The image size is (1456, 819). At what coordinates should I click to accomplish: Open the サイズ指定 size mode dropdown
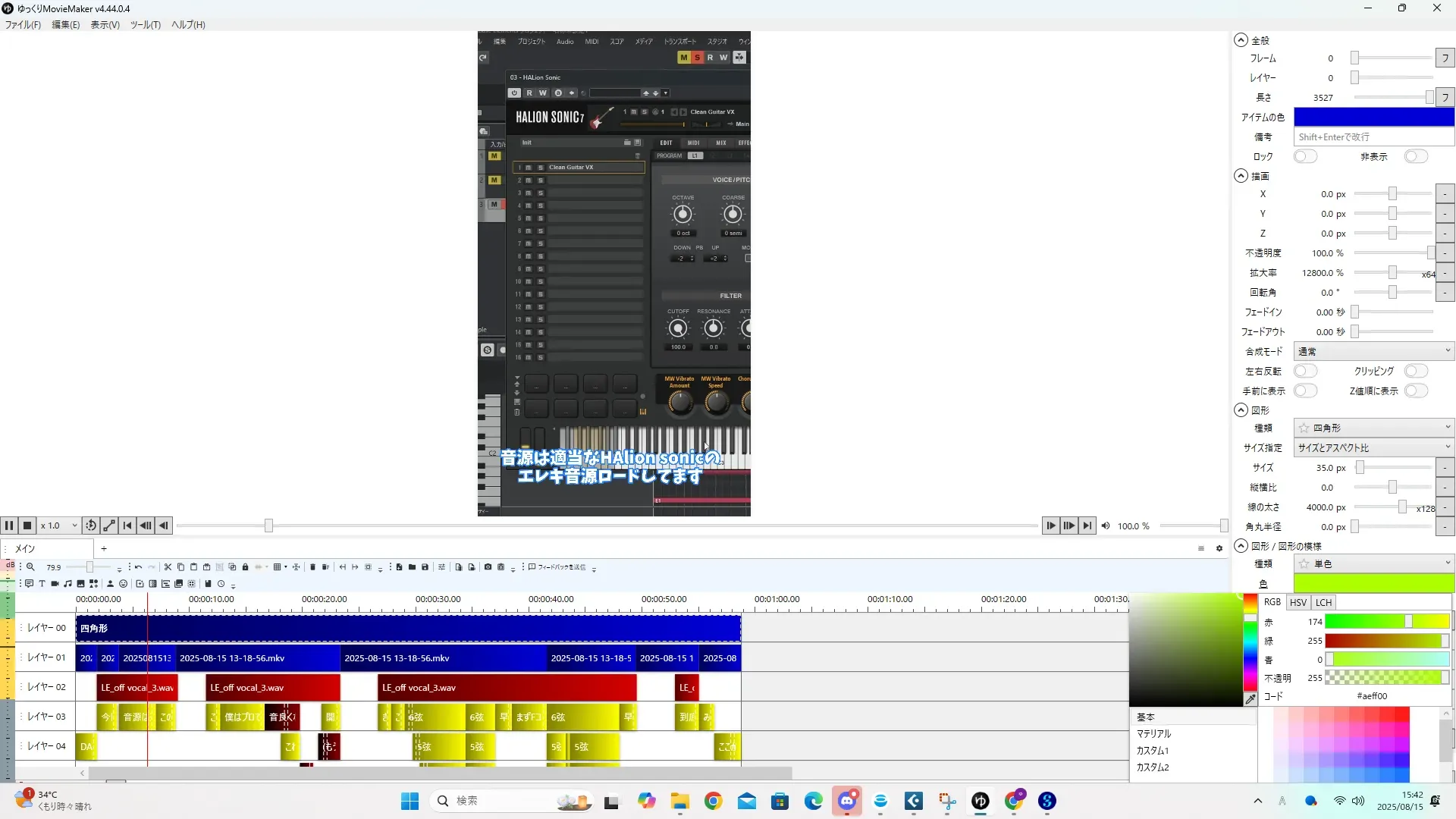(1373, 447)
